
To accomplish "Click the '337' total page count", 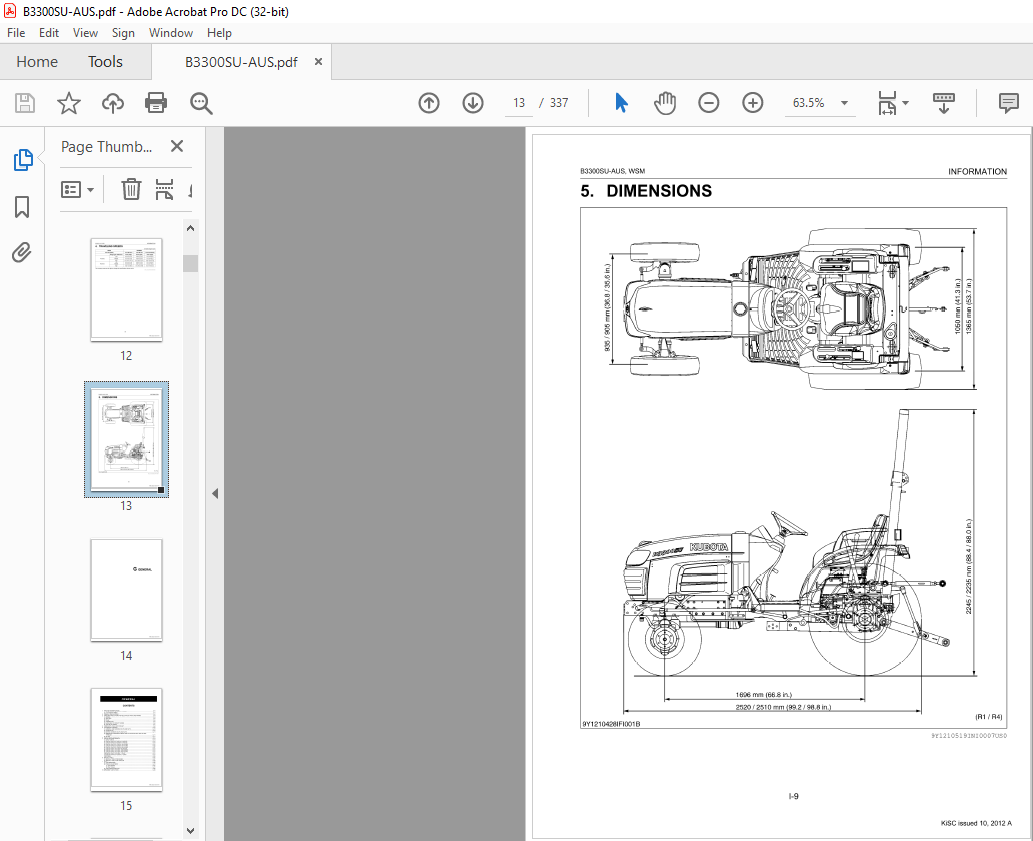I will tap(559, 103).
